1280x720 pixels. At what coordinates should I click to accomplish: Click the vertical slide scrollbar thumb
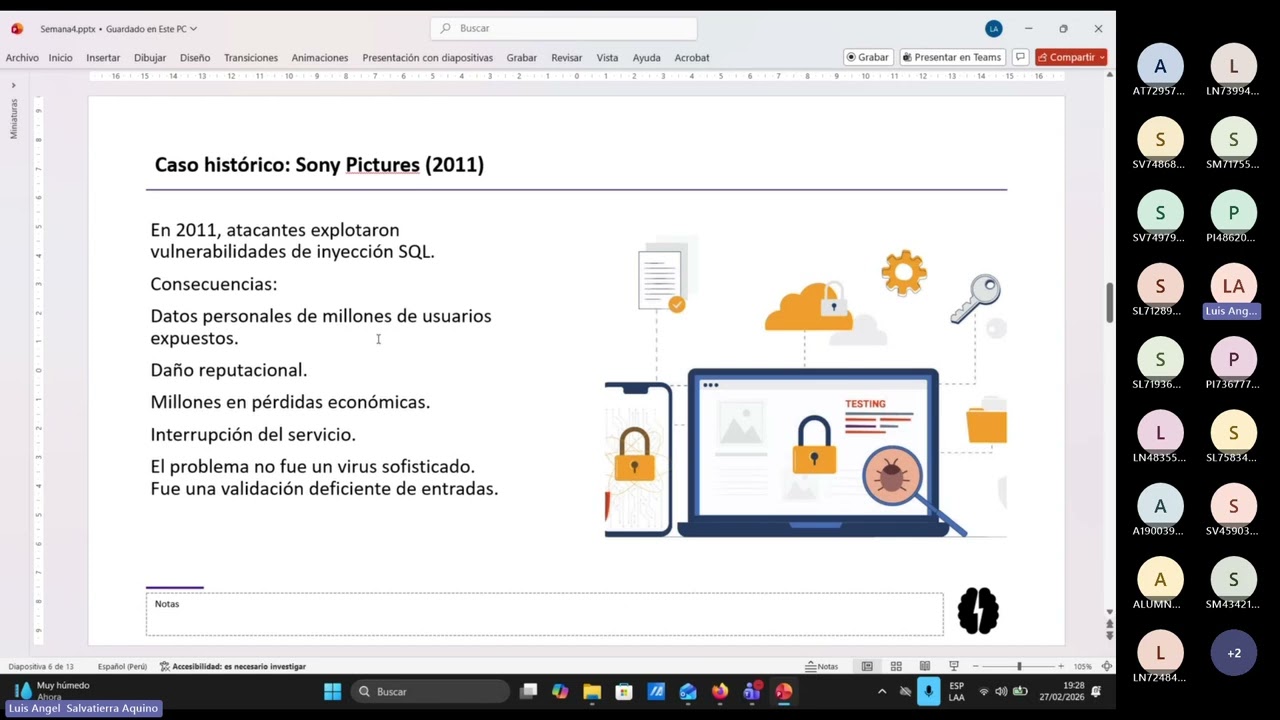(x=1109, y=303)
